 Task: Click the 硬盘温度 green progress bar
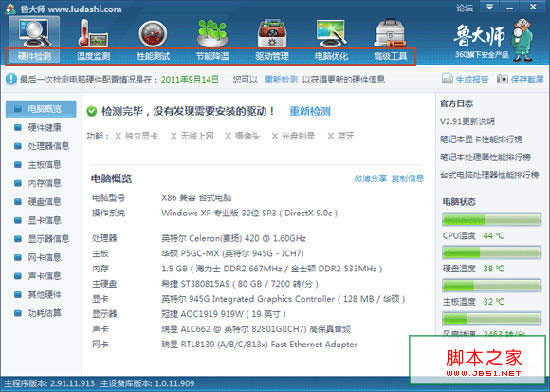(491, 252)
